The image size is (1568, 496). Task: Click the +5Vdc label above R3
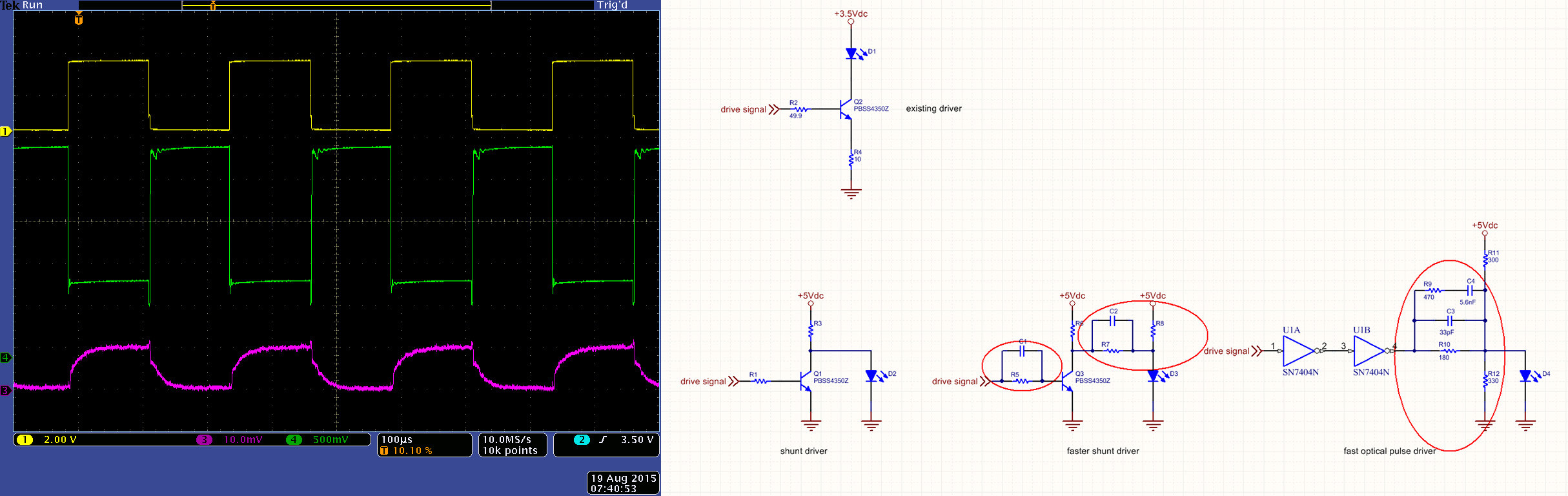pos(811,296)
